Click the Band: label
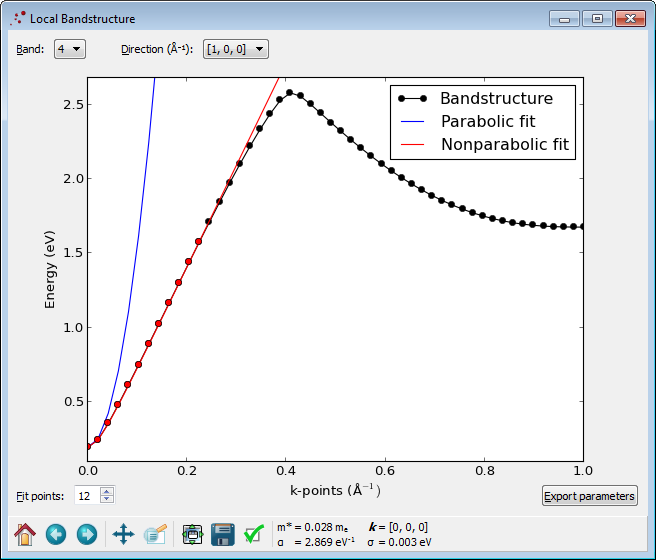 pos(30,49)
